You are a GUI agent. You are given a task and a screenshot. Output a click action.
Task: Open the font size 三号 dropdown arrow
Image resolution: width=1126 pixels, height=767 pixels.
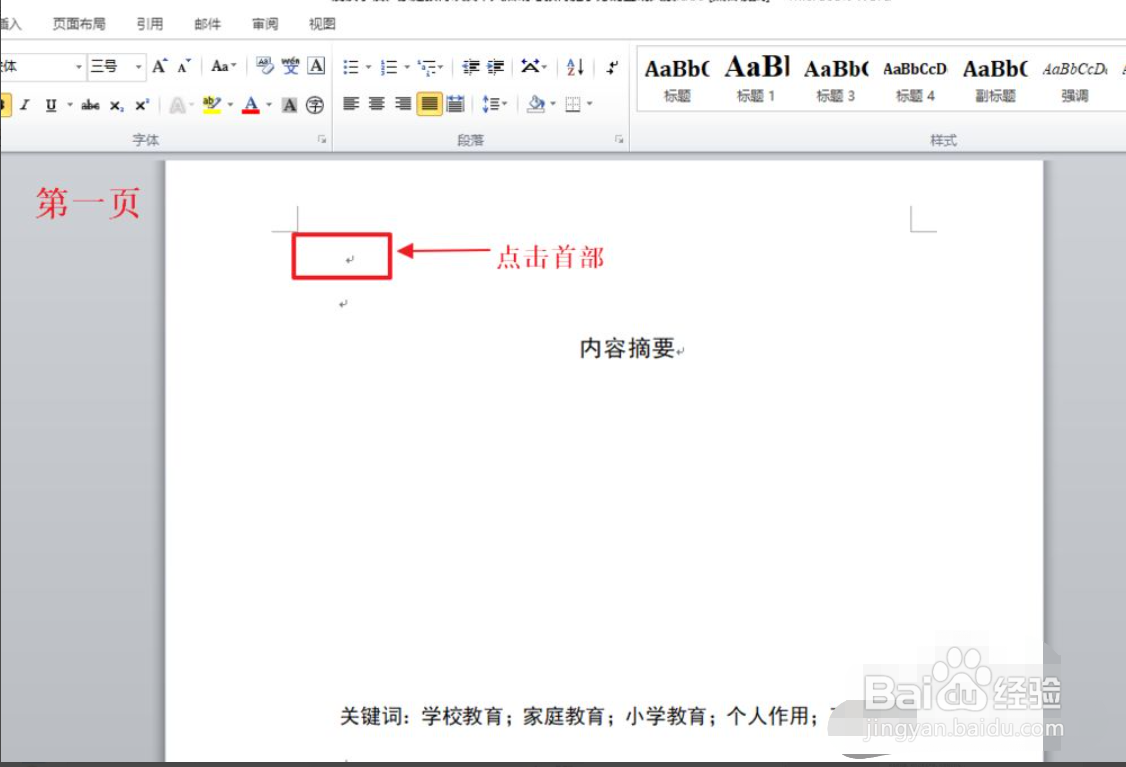[139, 67]
